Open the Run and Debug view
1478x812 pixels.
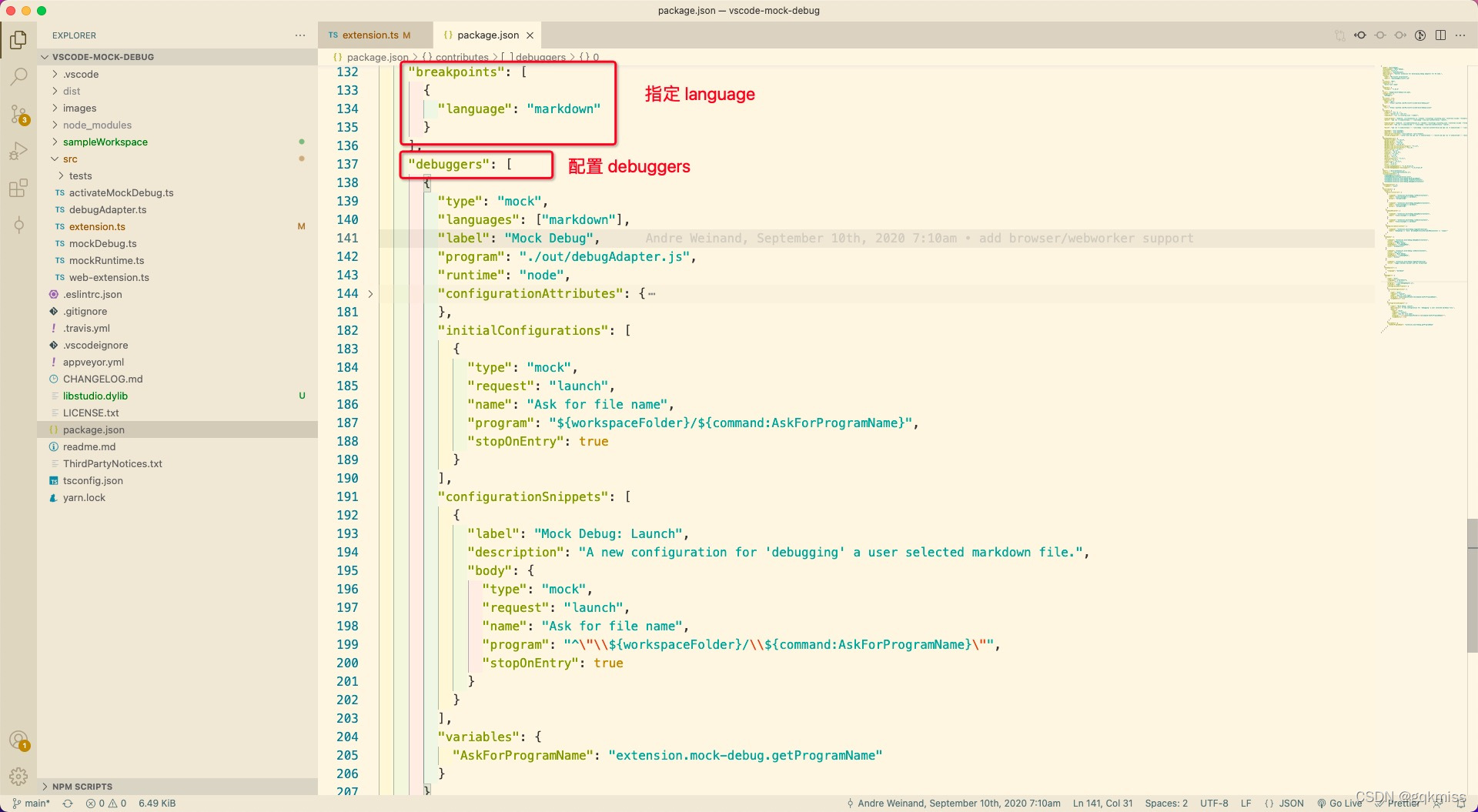(18, 151)
